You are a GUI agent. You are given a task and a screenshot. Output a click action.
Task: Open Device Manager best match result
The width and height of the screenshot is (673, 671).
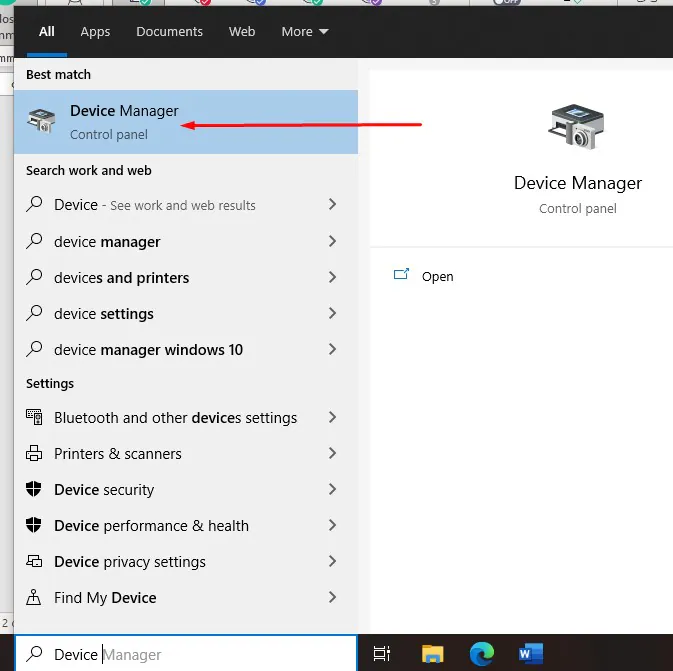coord(186,122)
